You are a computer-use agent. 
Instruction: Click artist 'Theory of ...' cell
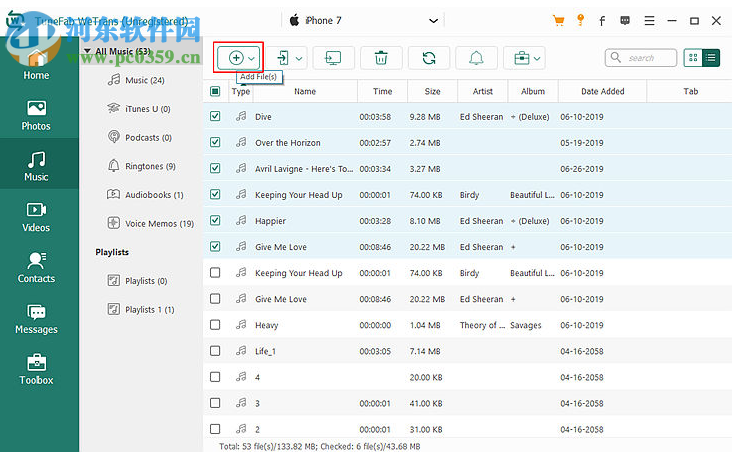pyautogui.click(x=482, y=325)
